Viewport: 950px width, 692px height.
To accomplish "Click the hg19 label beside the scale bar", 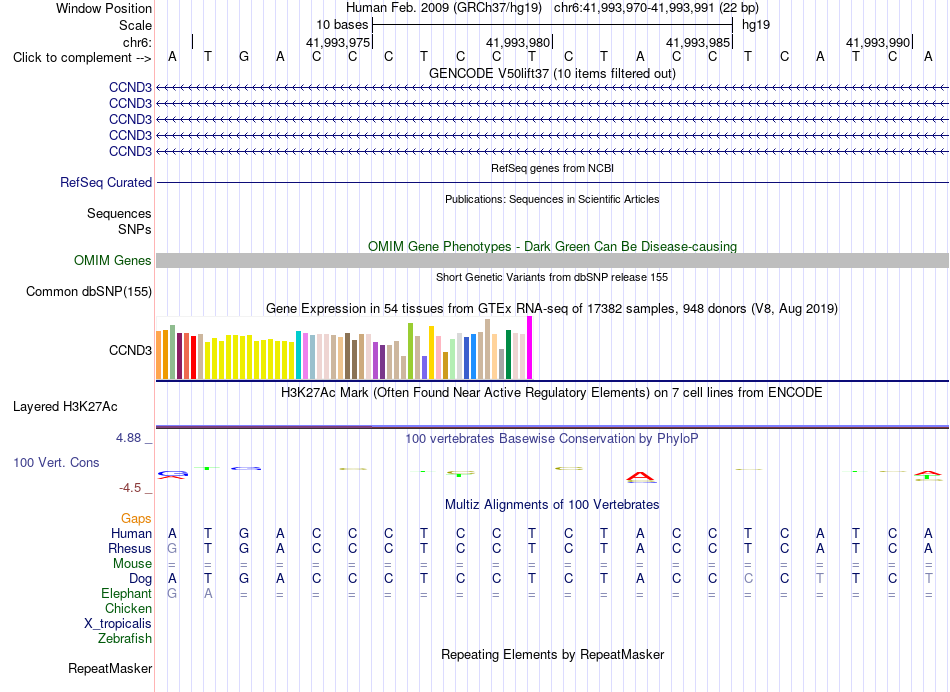I will [756, 25].
